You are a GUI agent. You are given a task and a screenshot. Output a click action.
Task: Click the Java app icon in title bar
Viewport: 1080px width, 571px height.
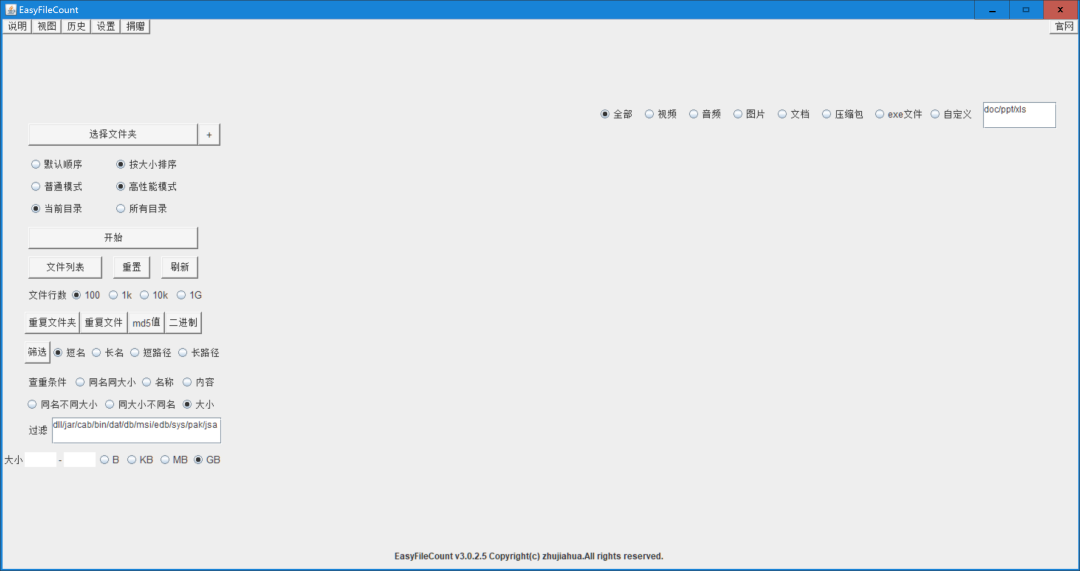10,10
